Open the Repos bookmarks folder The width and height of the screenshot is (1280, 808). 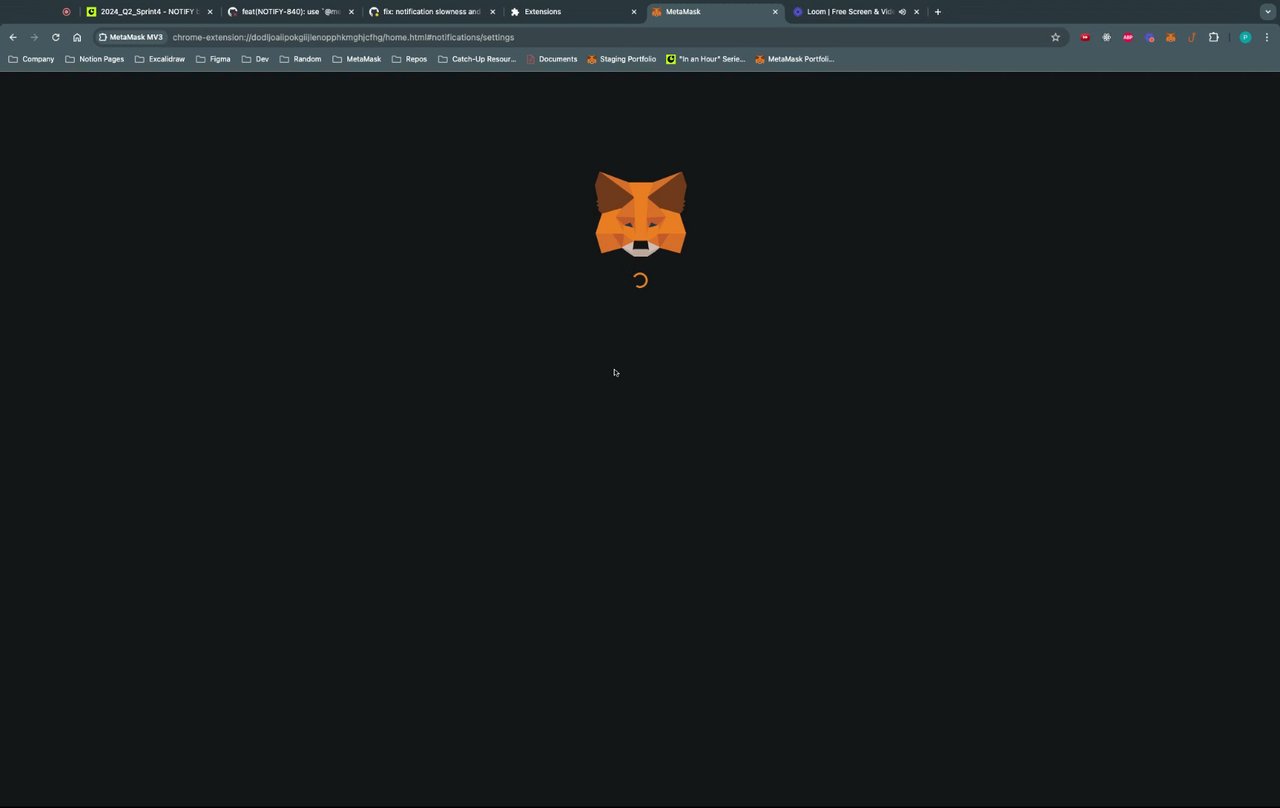tap(409, 59)
